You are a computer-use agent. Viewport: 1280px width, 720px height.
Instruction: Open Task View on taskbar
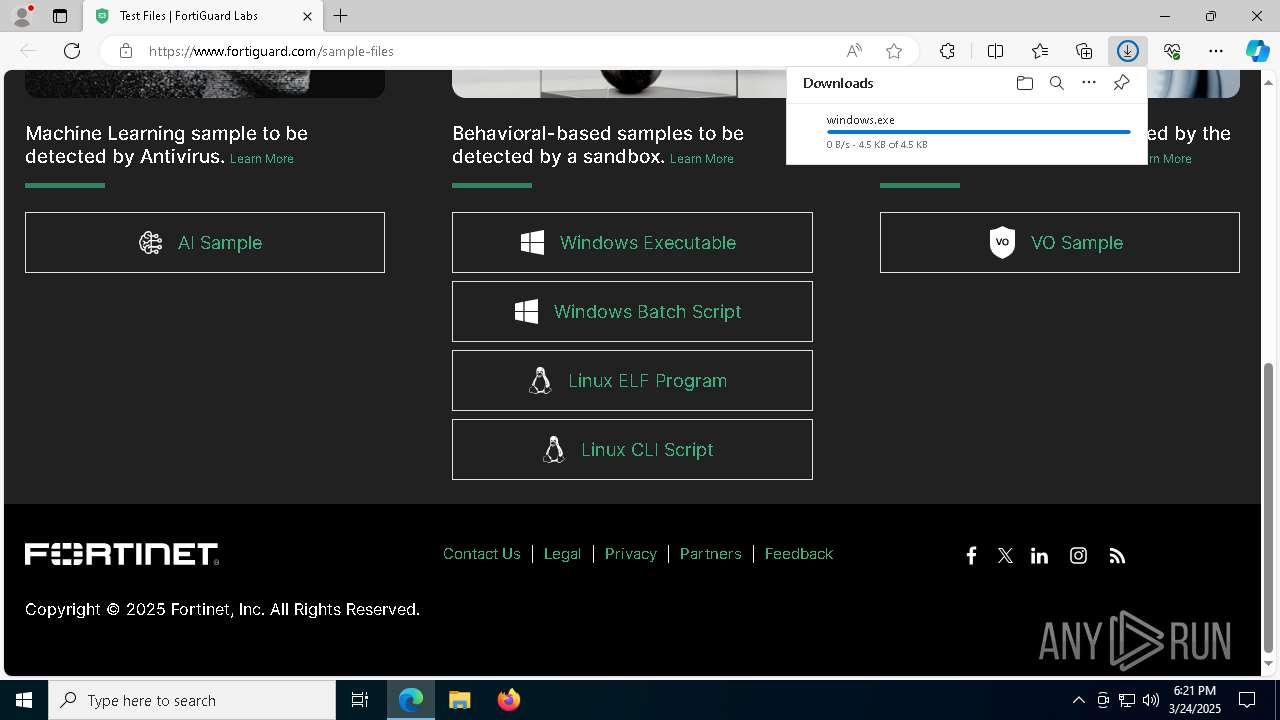tap(360, 700)
